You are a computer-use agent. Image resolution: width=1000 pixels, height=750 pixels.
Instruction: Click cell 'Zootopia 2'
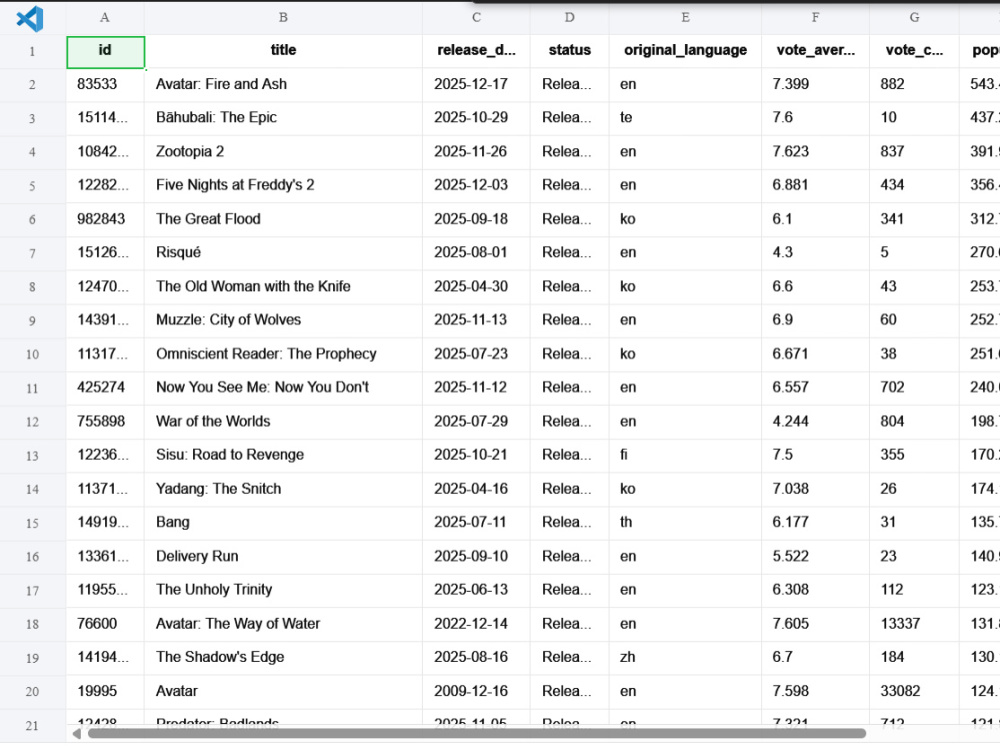pos(283,152)
